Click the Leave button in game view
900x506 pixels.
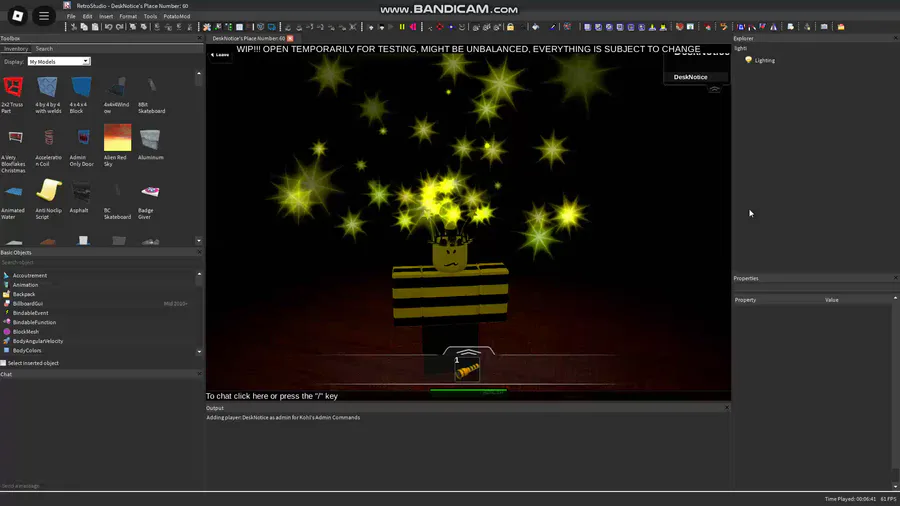pos(220,55)
